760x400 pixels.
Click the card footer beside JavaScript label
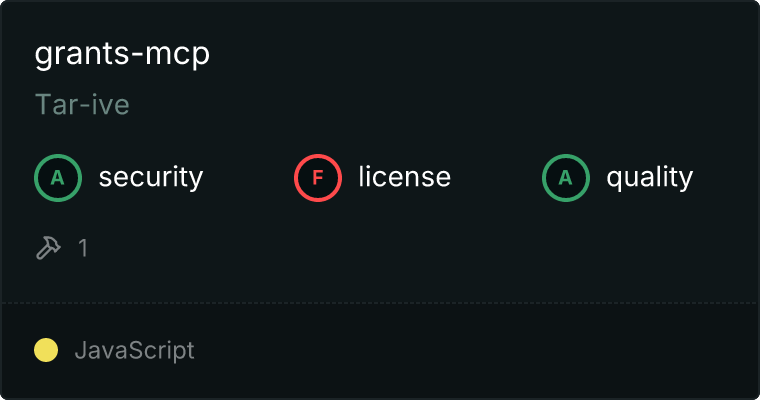pos(475,350)
